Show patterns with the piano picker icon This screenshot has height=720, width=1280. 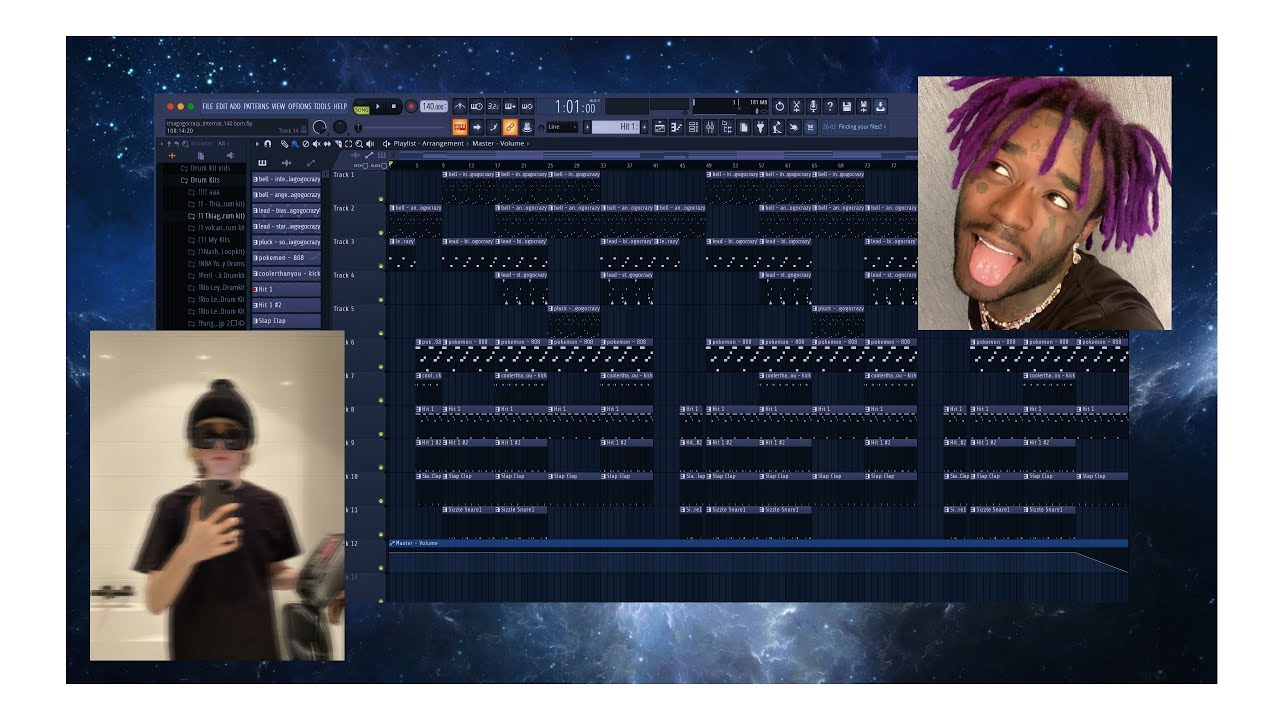[x=263, y=162]
